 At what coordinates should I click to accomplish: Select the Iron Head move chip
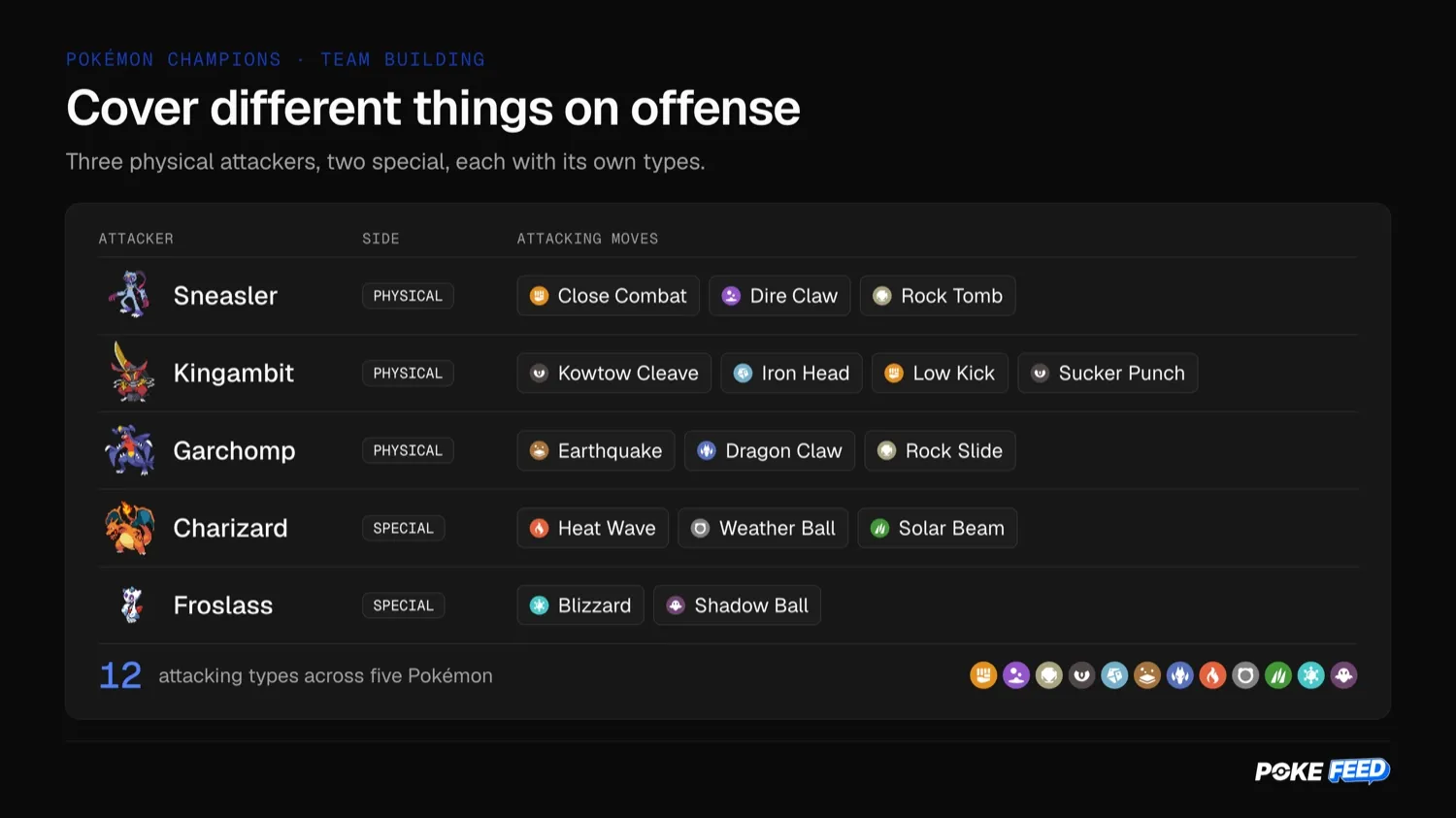point(791,374)
